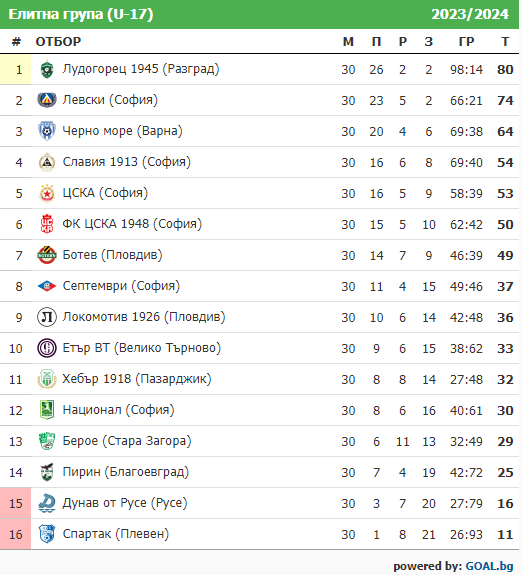This screenshot has height=575, width=522.
Task: Click the Елитна група (U-17) title
Action: click(81, 14)
